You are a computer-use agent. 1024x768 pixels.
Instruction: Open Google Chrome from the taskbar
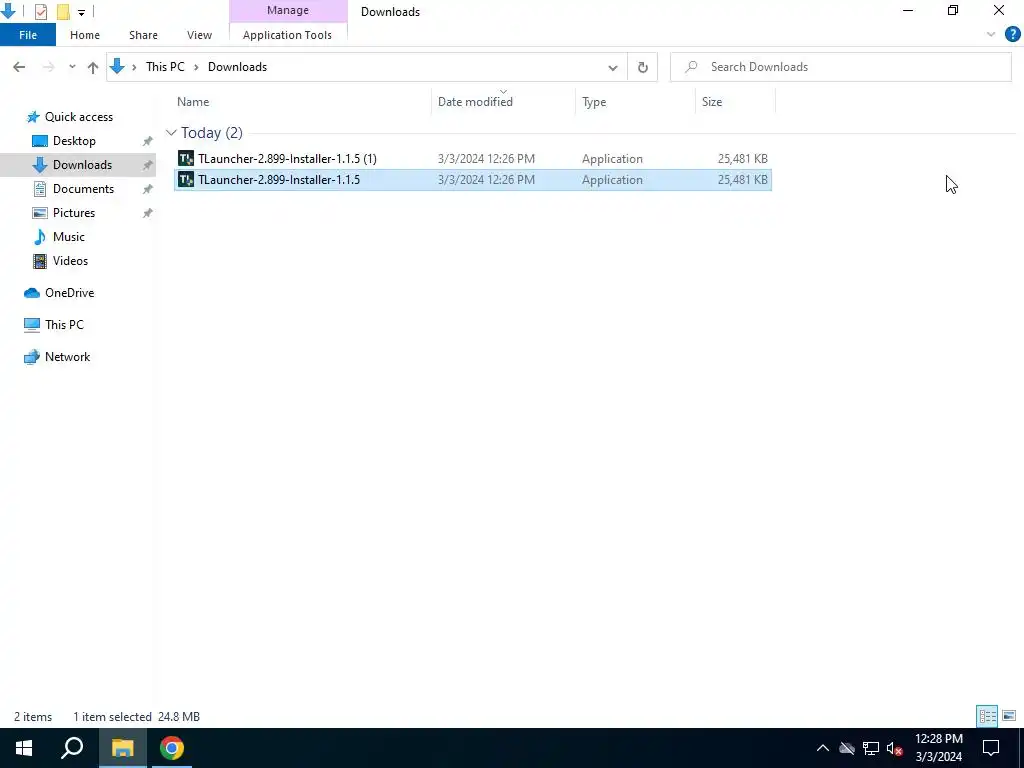pos(172,748)
